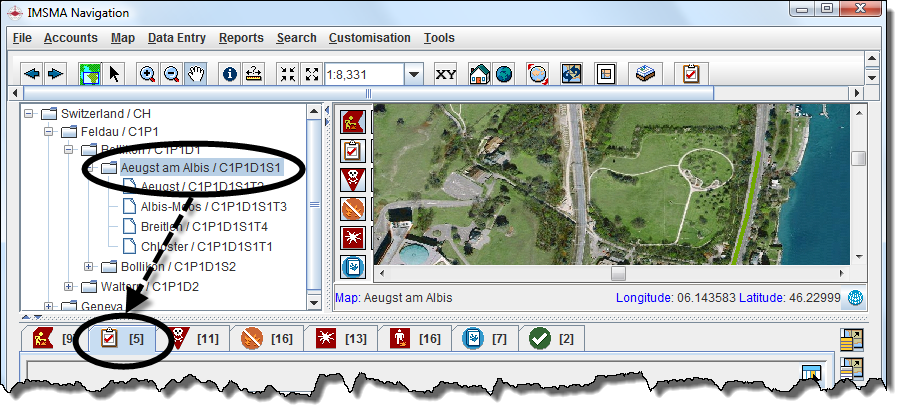903x418 pixels.
Task: Open the map scale 1:8,331 dropdown
Action: [x=414, y=74]
